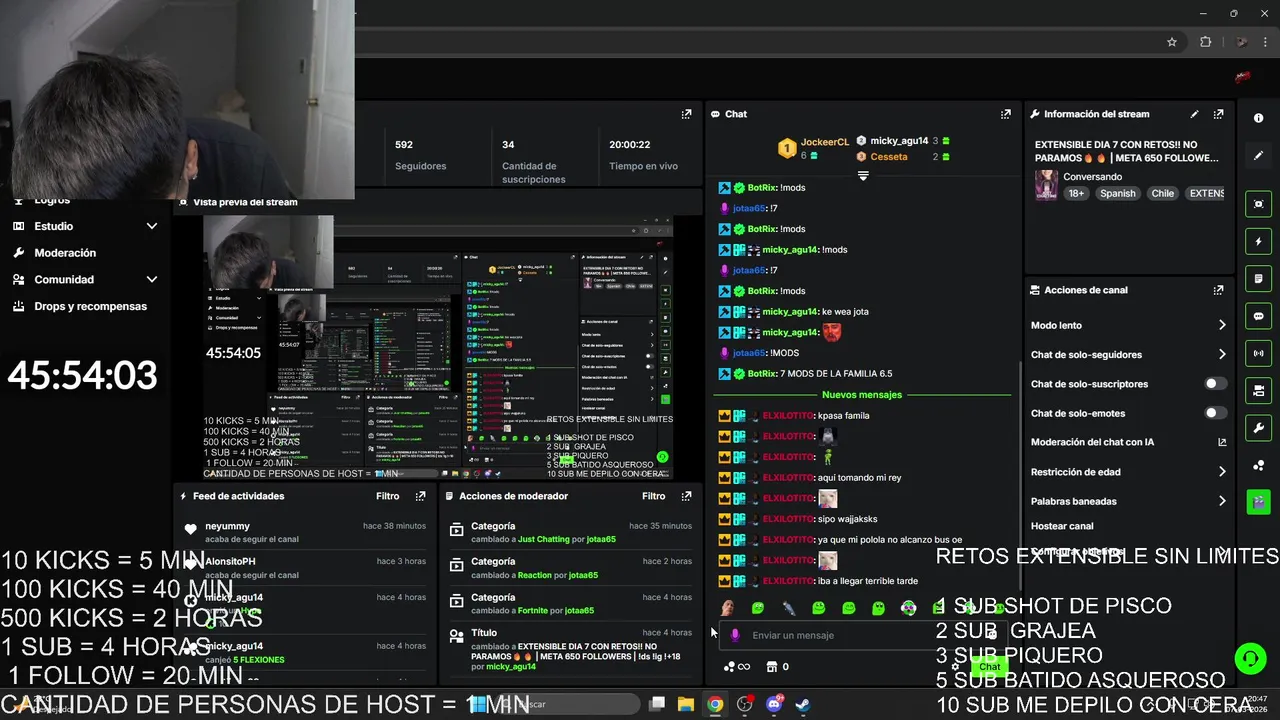Click browser extensions puzzle icon
This screenshot has height=720, width=1280.
[1205, 42]
